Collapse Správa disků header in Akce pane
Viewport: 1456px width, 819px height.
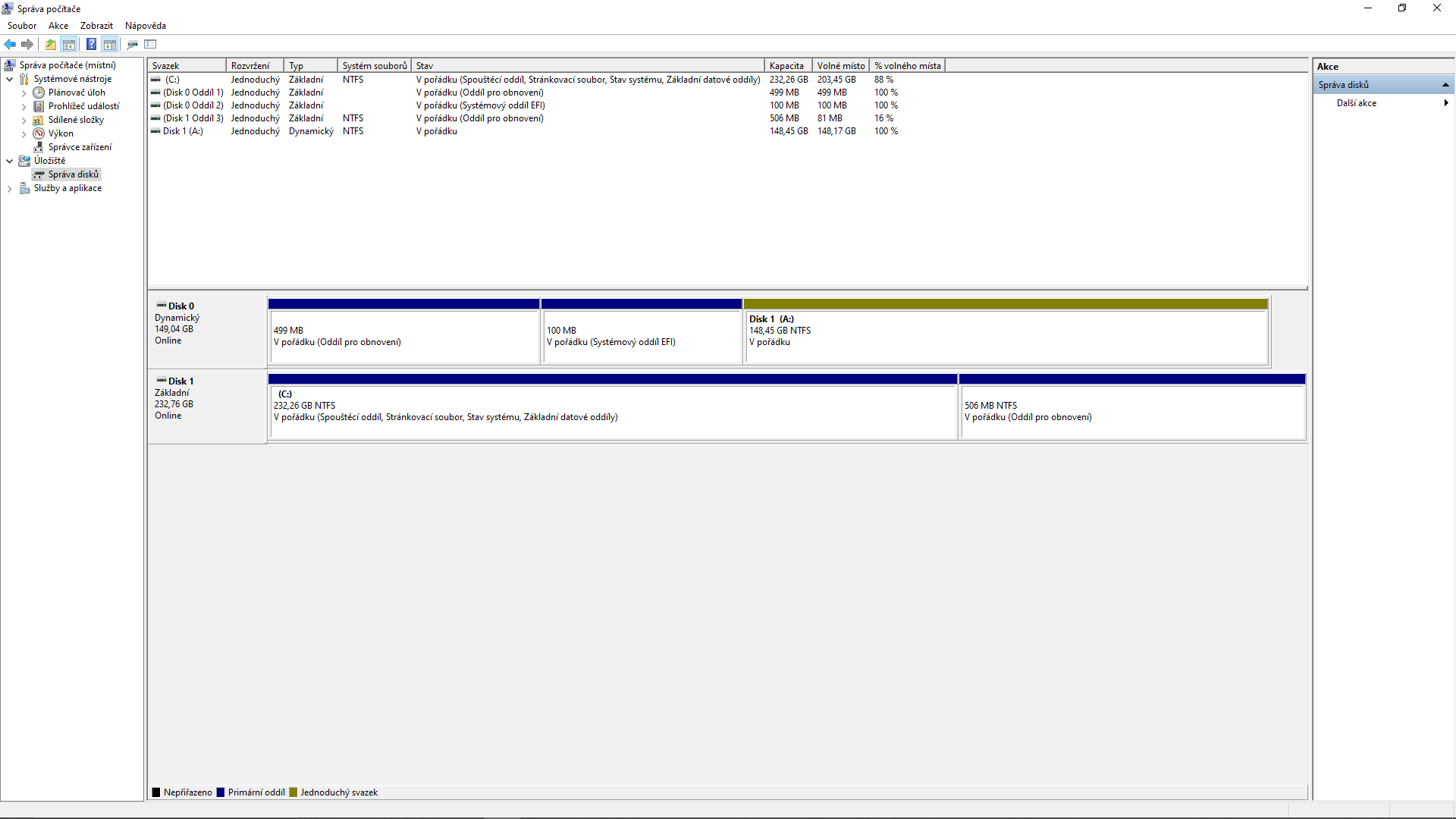1445,85
